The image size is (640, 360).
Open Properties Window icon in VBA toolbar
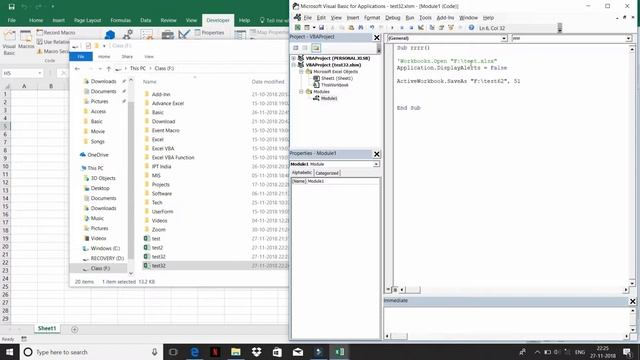pos(441,28)
